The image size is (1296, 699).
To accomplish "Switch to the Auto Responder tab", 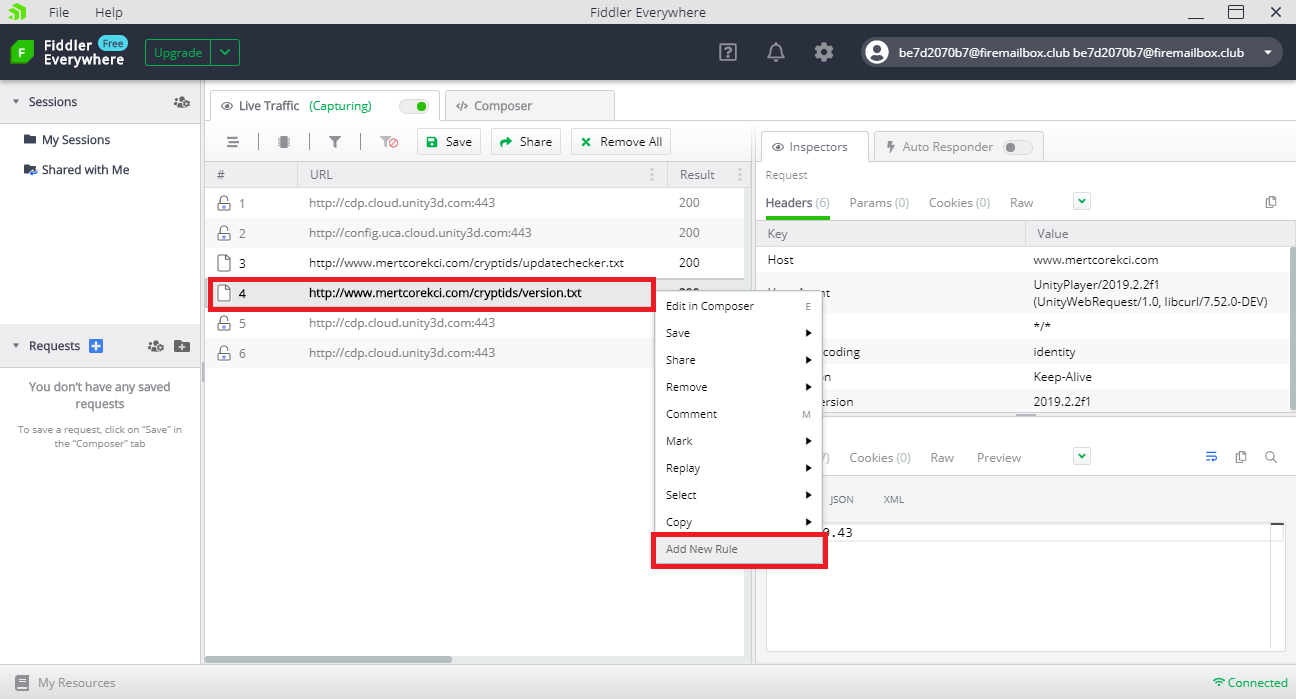I will tap(958, 147).
